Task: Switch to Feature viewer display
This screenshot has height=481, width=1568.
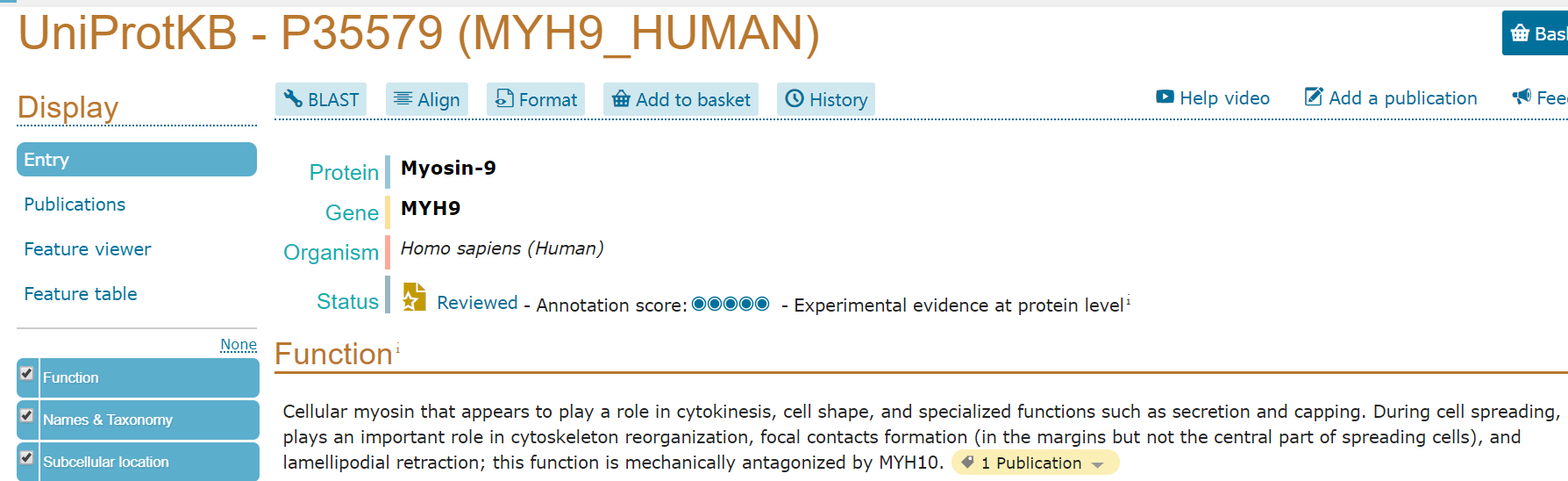Action: pos(88,249)
